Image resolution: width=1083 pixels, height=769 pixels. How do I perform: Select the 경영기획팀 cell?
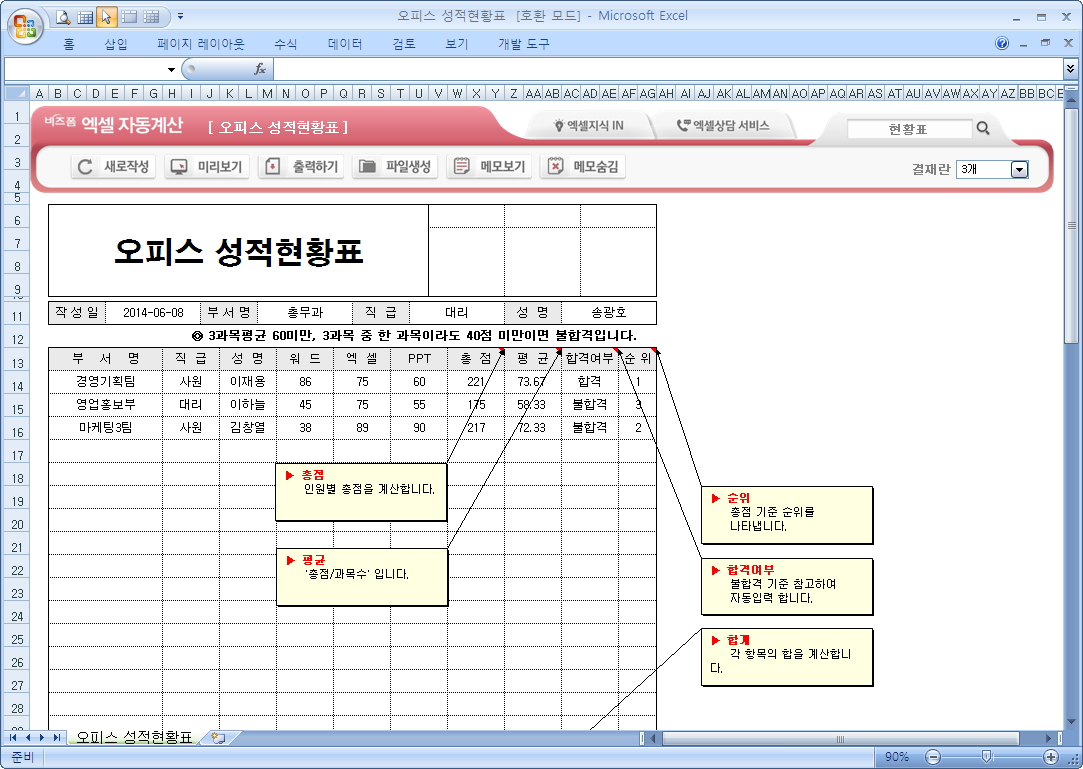(x=106, y=381)
